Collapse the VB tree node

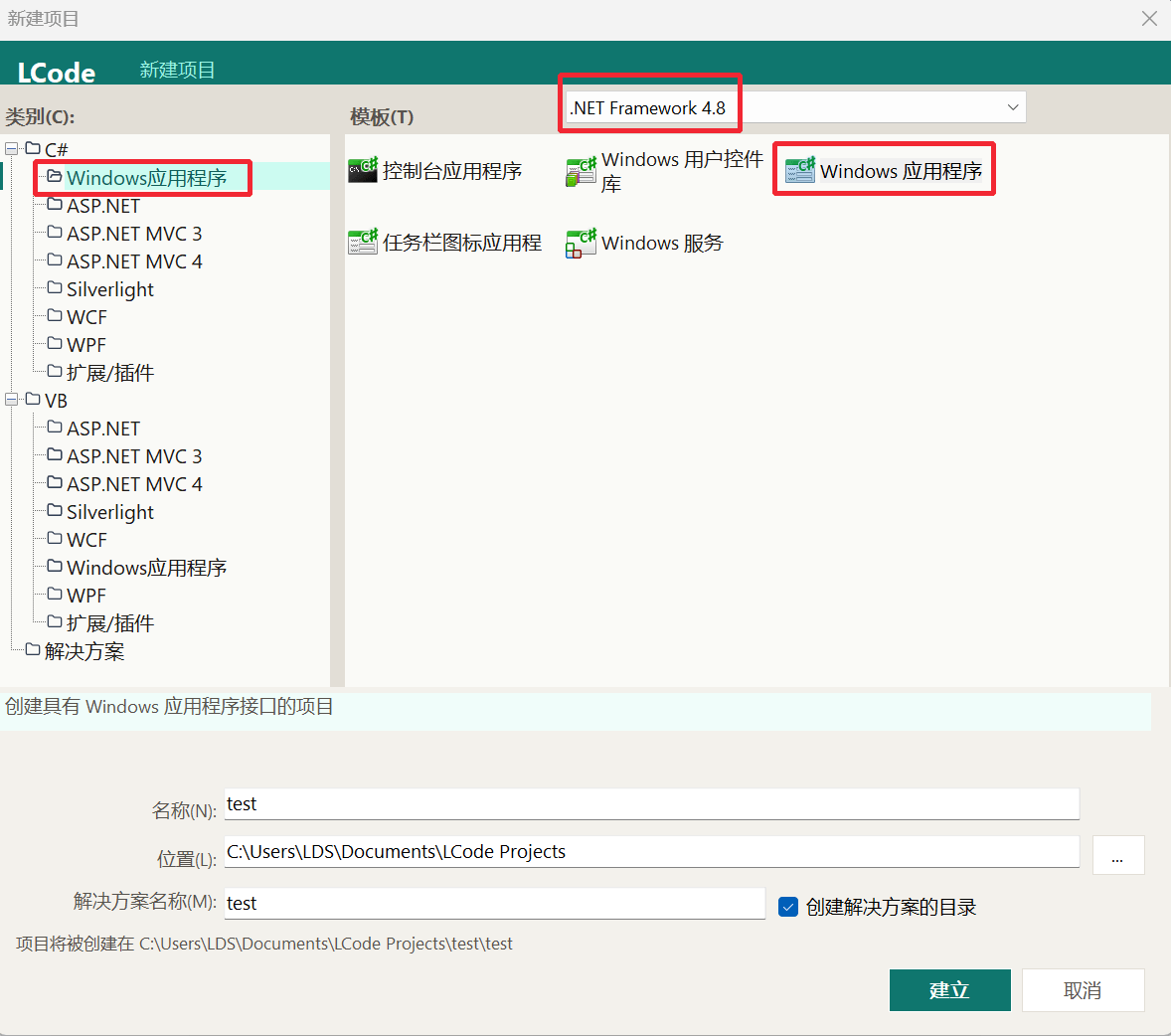coord(11,400)
